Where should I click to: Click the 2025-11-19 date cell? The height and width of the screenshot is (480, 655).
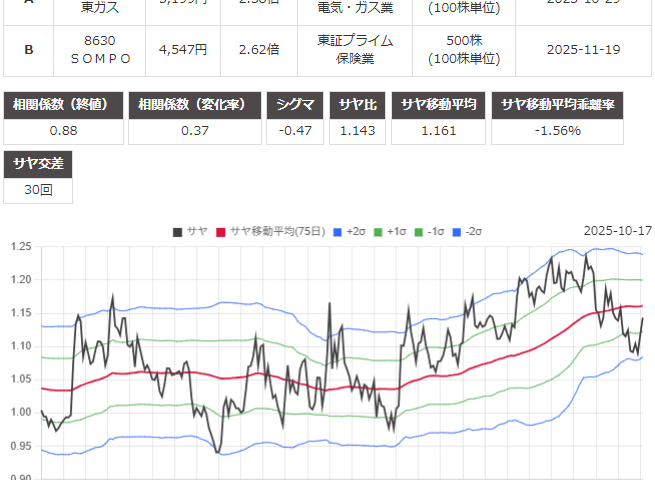tap(585, 49)
